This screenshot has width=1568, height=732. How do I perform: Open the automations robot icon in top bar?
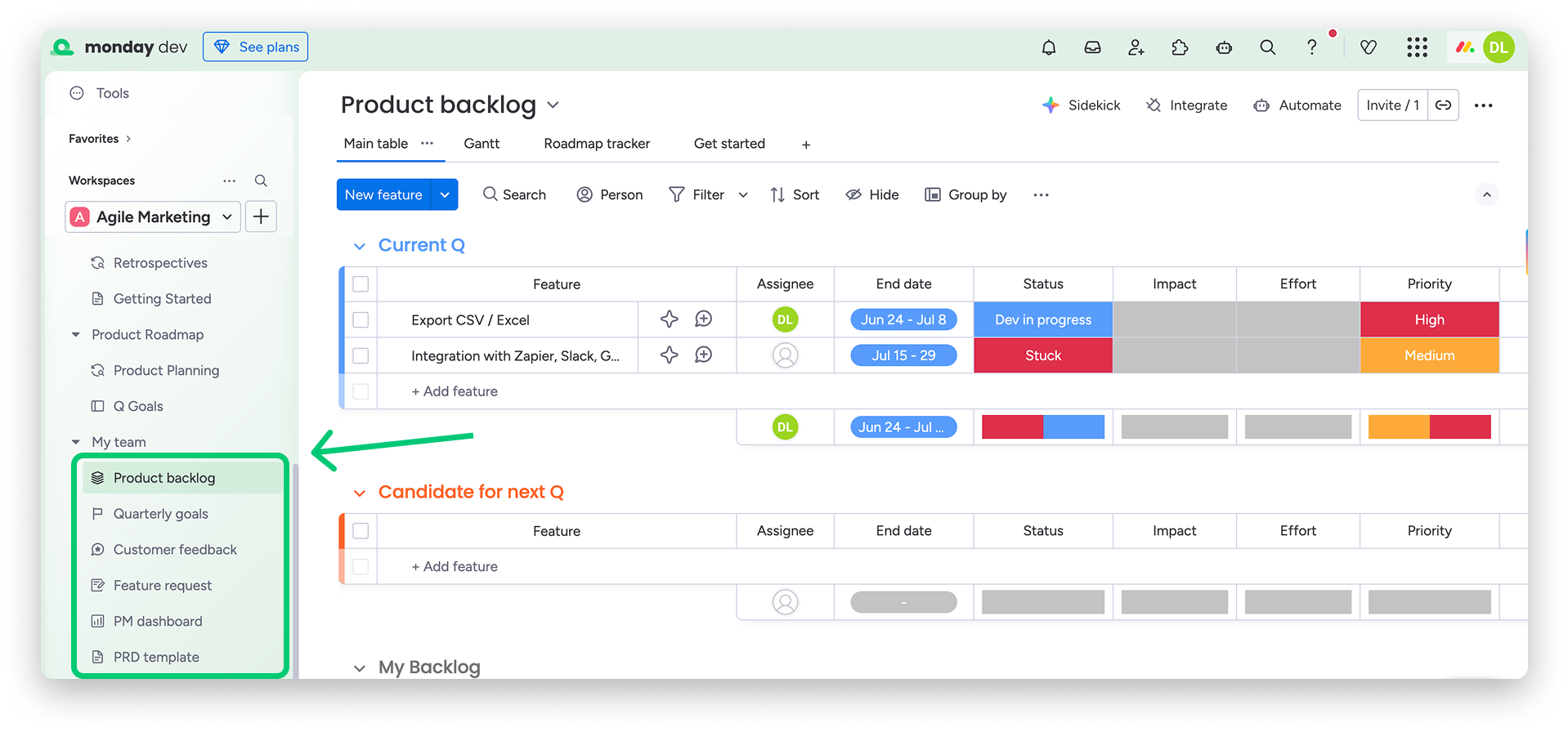[1224, 47]
